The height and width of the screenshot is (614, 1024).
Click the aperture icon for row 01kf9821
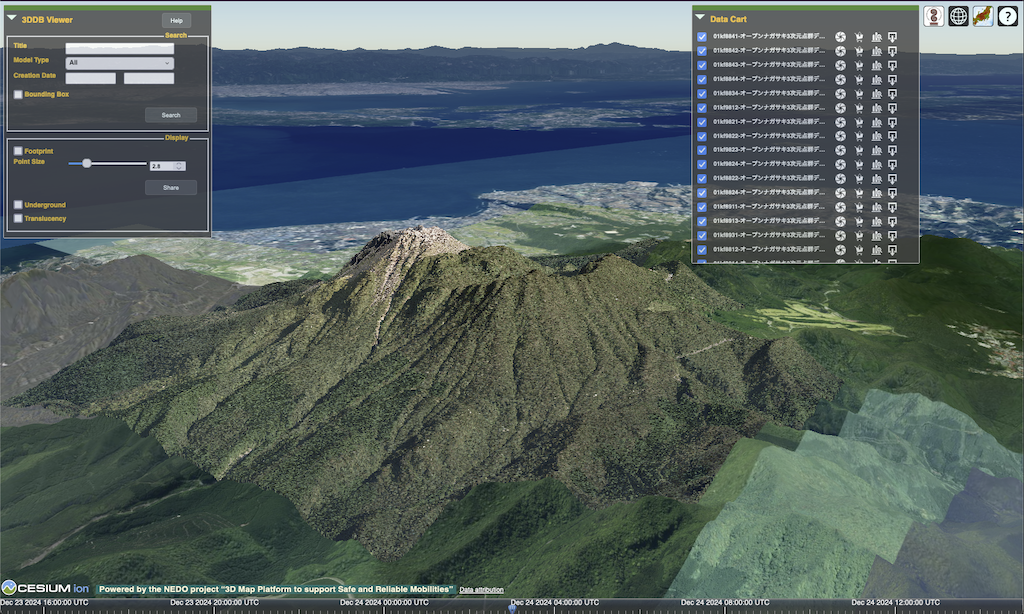pos(840,122)
